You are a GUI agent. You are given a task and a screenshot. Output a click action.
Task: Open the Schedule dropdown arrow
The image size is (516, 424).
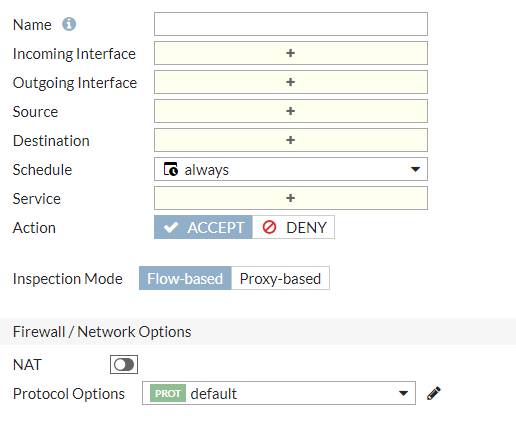click(415, 169)
